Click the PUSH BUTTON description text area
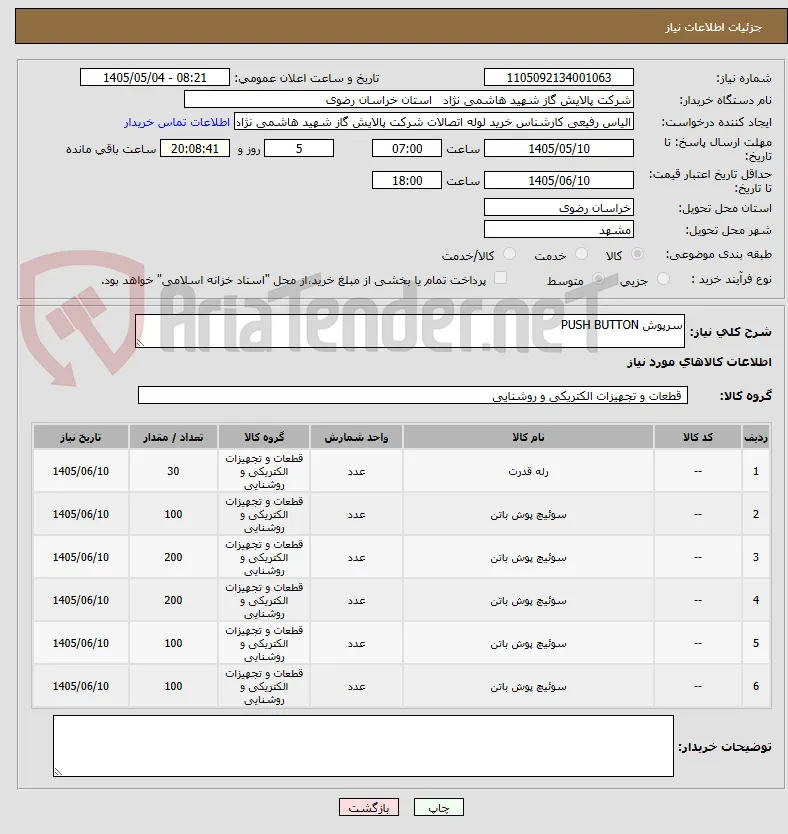788x834 pixels. coord(410,331)
